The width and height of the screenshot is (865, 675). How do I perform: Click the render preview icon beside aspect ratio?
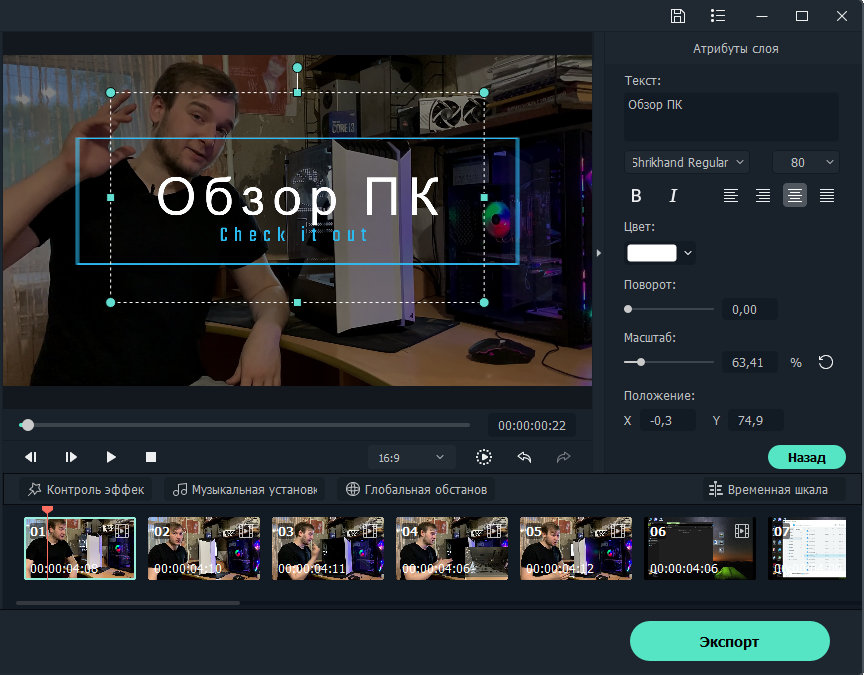tap(483, 457)
